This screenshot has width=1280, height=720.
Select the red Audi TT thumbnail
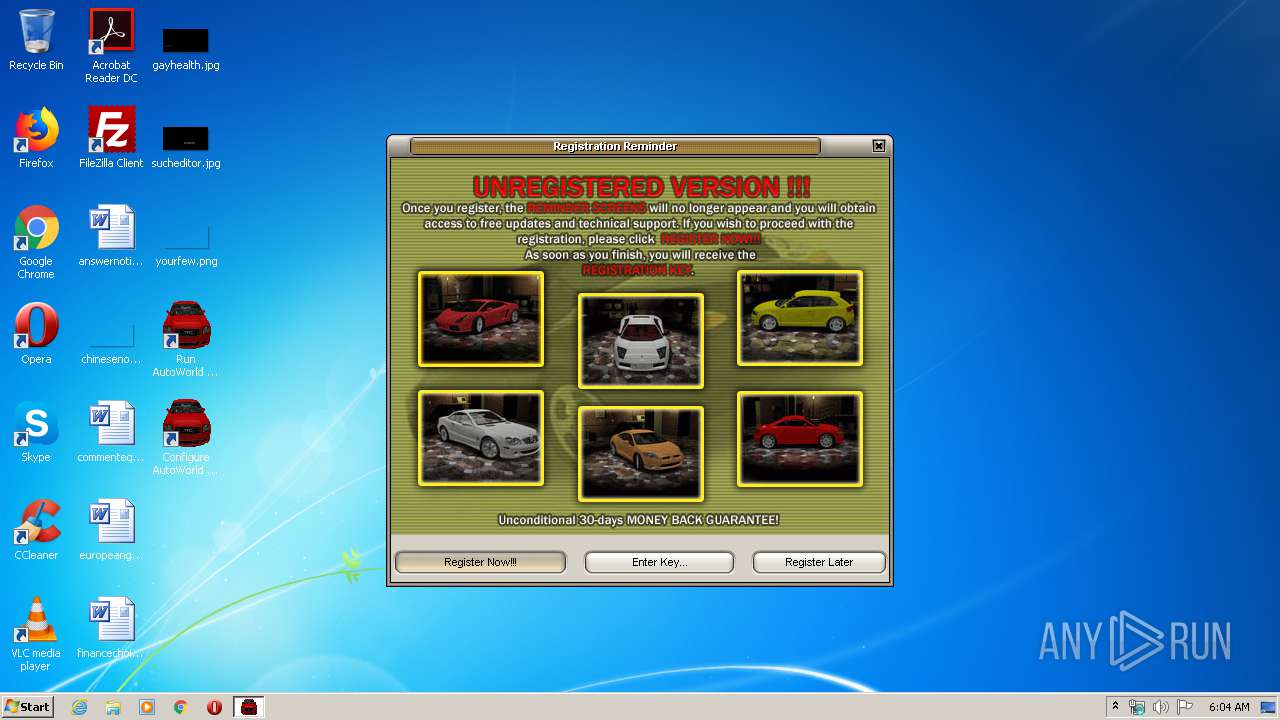pyautogui.click(x=800, y=439)
